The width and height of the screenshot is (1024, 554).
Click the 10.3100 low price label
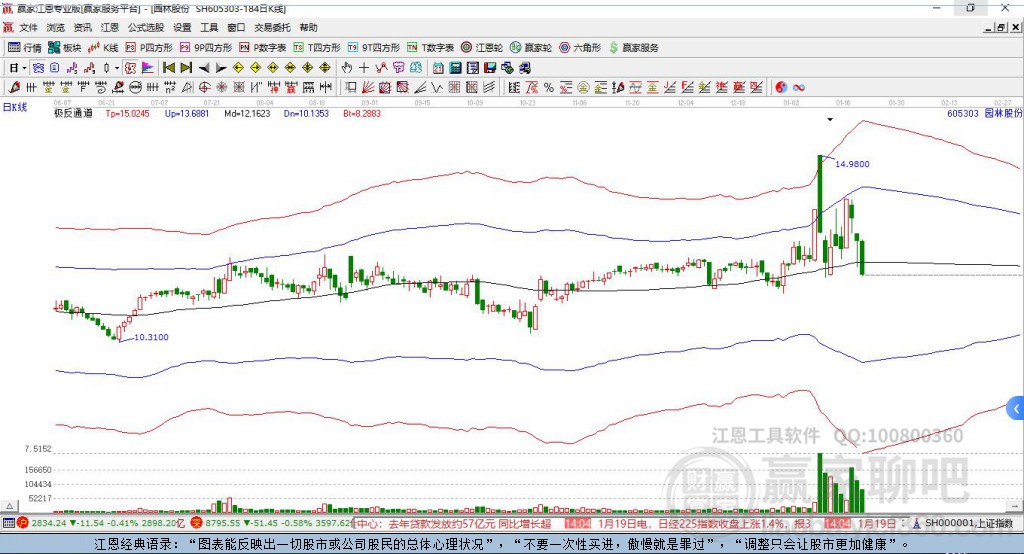click(x=151, y=337)
